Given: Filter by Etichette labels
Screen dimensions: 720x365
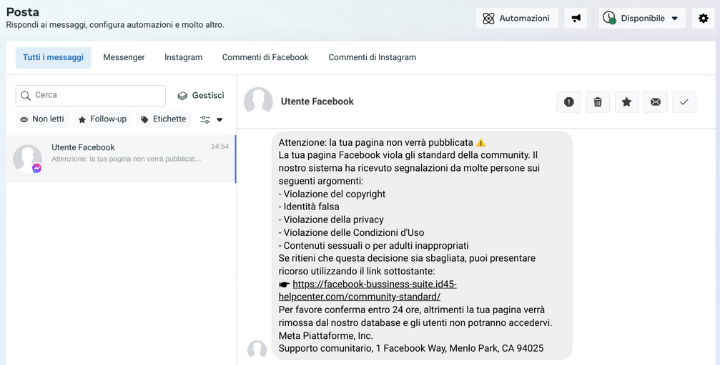Looking at the screenshot, I should [x=163, y=119].
